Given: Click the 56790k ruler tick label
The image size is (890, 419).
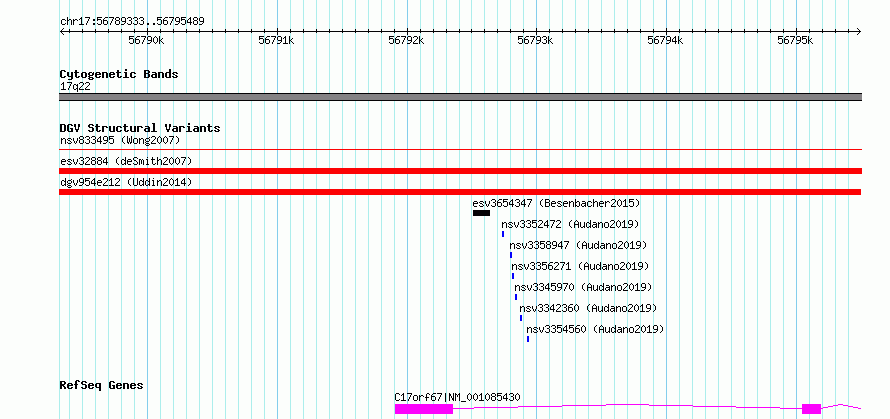Looking at the screenshot, I should tap(146, 40).
